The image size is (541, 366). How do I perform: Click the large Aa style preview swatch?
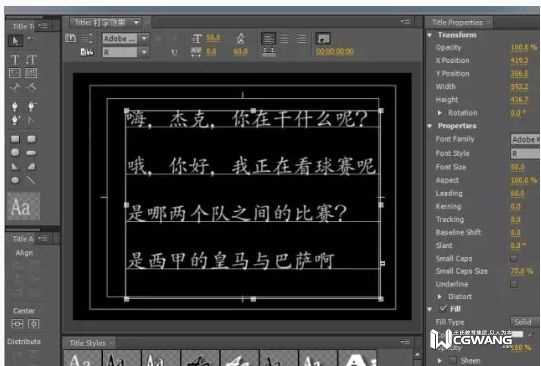(x=23, y=207)
